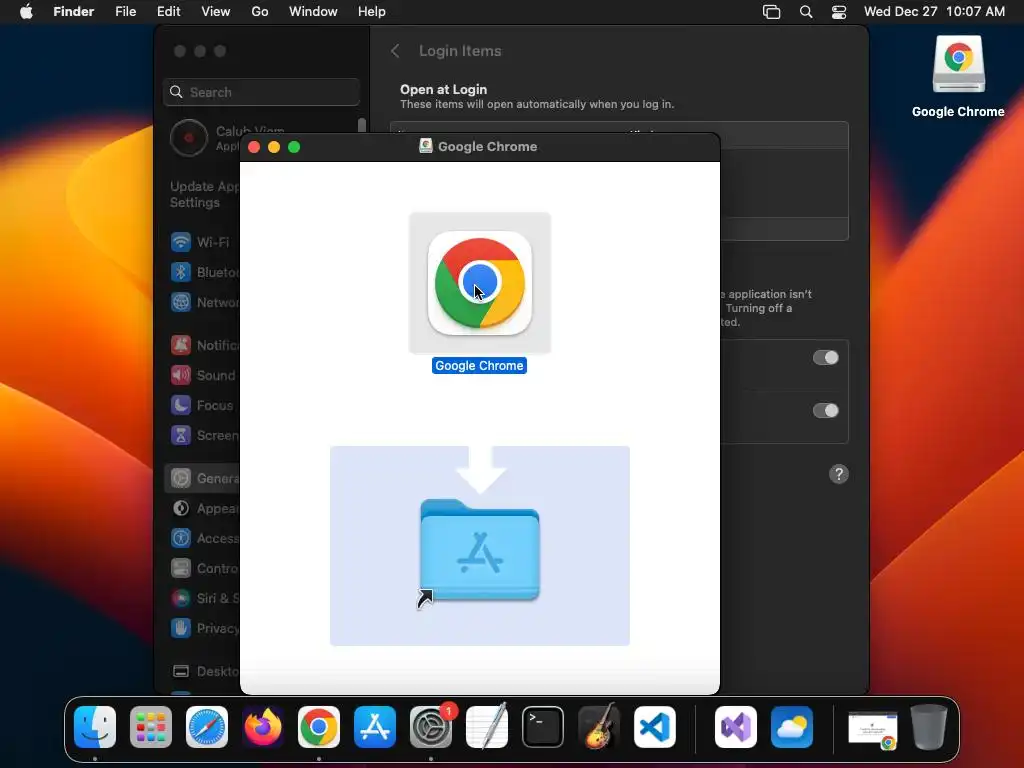The height and width of the screenshot is (768, 1024).
Task: Open Weather app from the Dock
Action: tap(792, 727)
